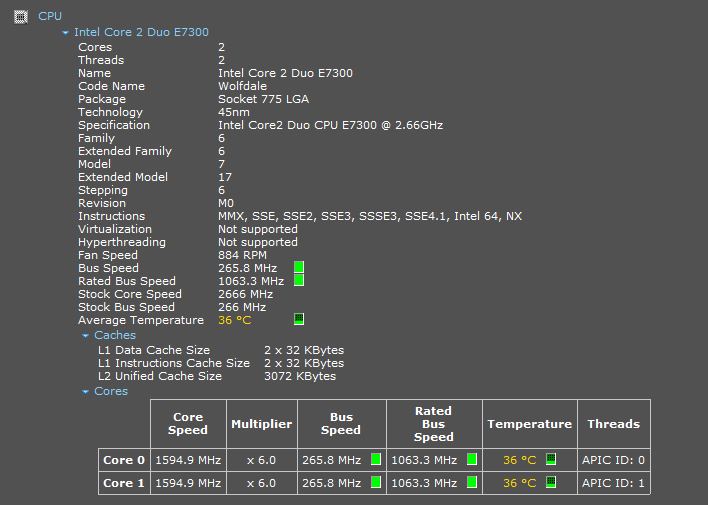Viewport: 708px width, 505px height.
Task: Click Core 0 Bus Speed green indicator
Action: [376, 459]
